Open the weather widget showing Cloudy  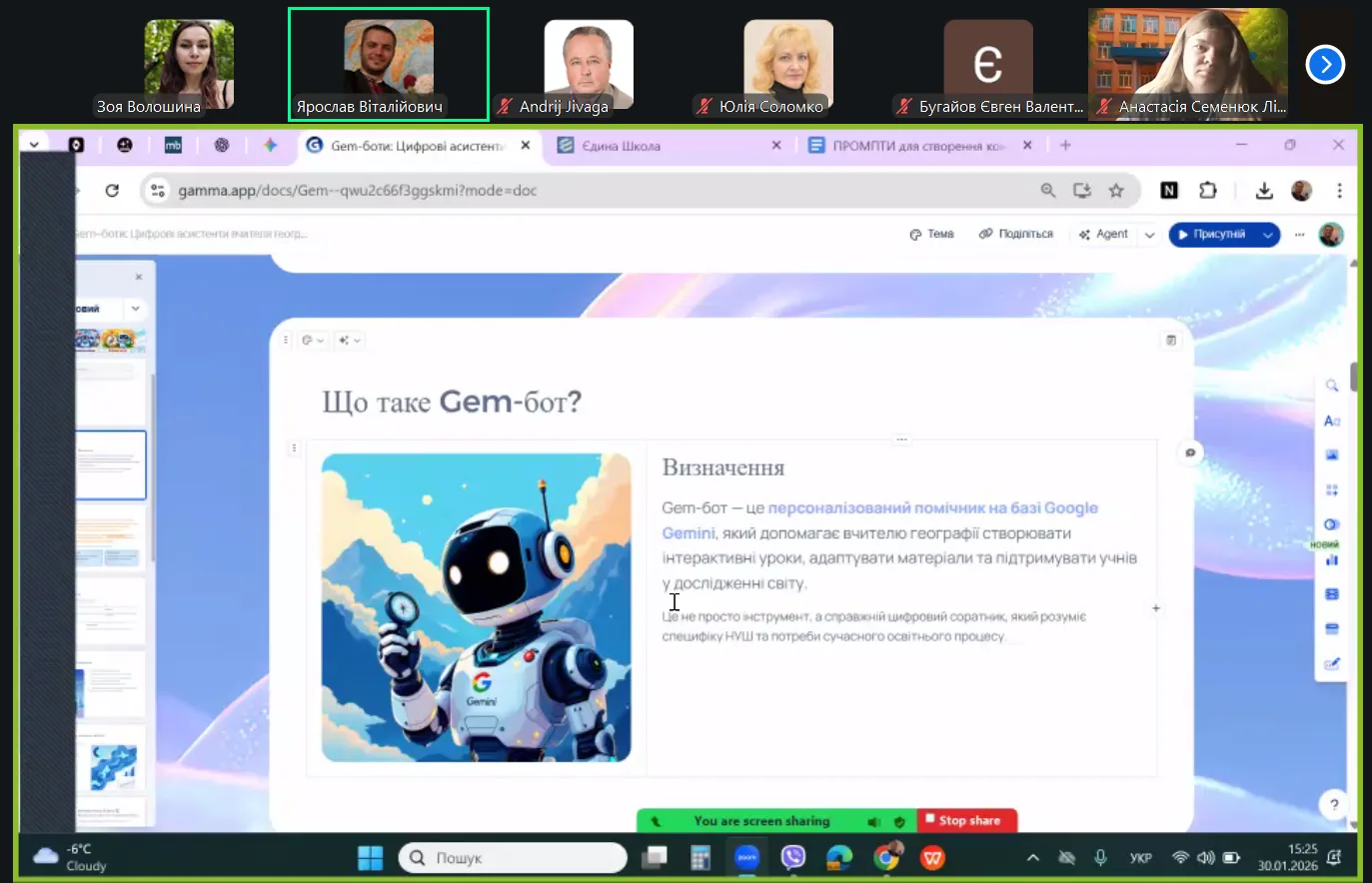70,857
